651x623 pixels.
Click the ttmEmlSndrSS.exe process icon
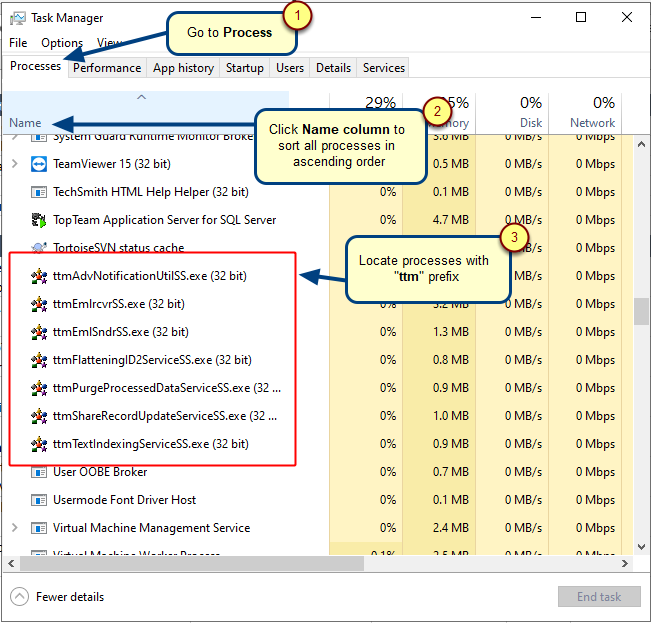click(x=39, y=332)
